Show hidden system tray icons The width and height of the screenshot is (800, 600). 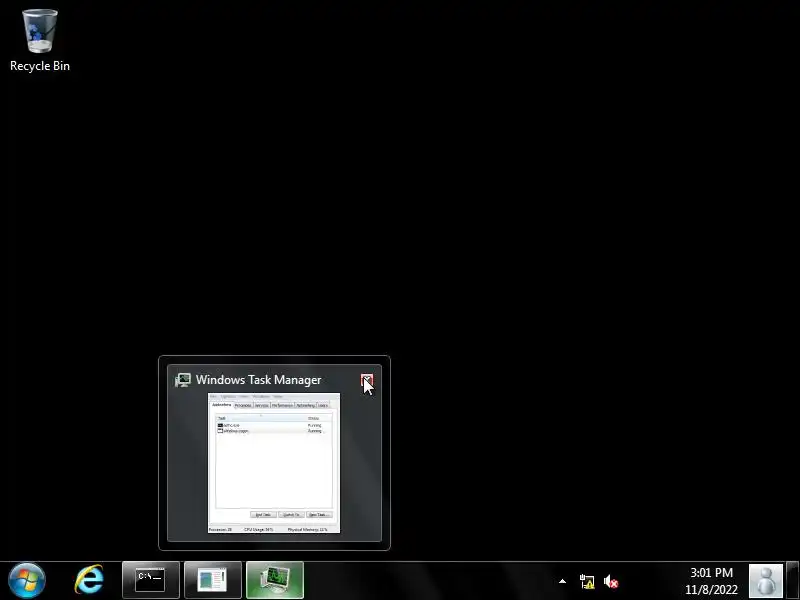pos(562,581)
